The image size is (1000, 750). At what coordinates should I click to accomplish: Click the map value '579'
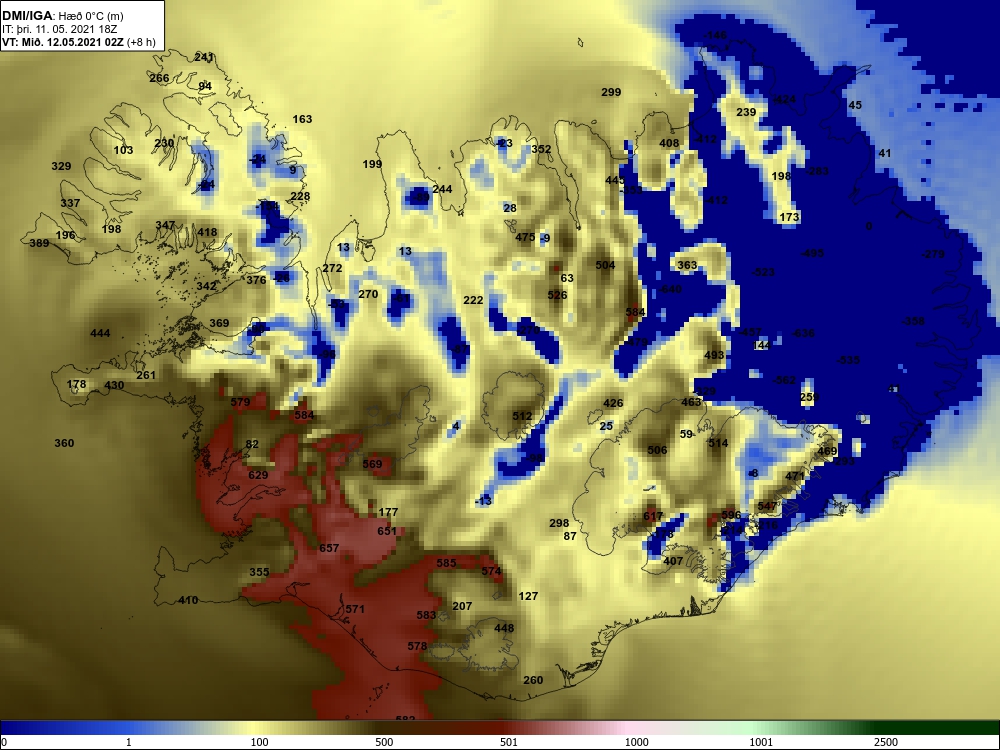[240, 402]
